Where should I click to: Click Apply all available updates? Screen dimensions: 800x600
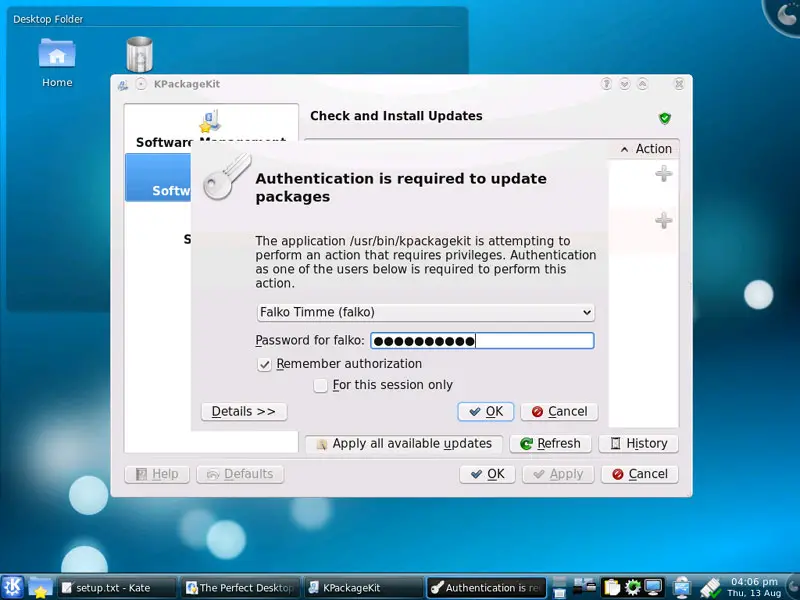[x=404, y=444]
